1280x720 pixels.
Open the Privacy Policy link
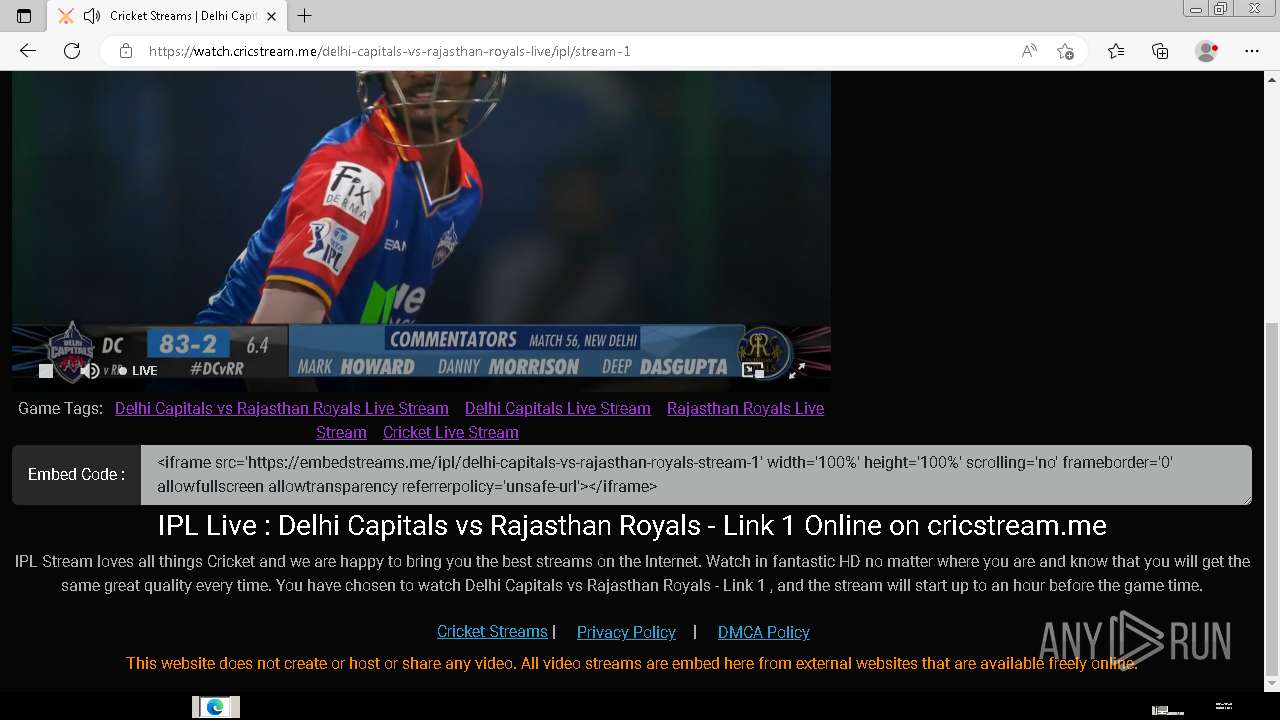click(x=626, y=632)
